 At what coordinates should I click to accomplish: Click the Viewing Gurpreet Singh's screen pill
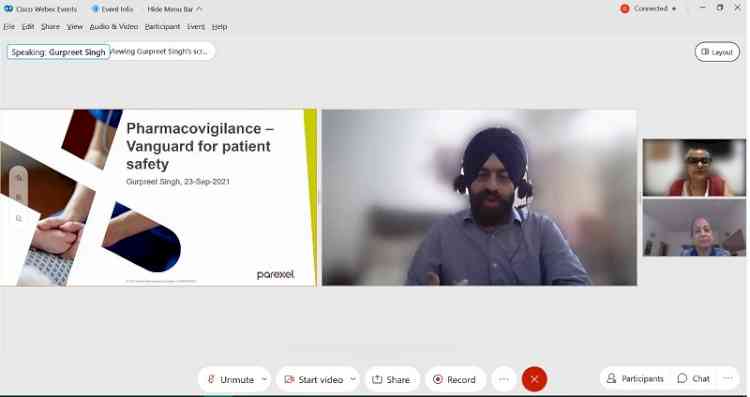pyautogui.click(x=163, y=51)
